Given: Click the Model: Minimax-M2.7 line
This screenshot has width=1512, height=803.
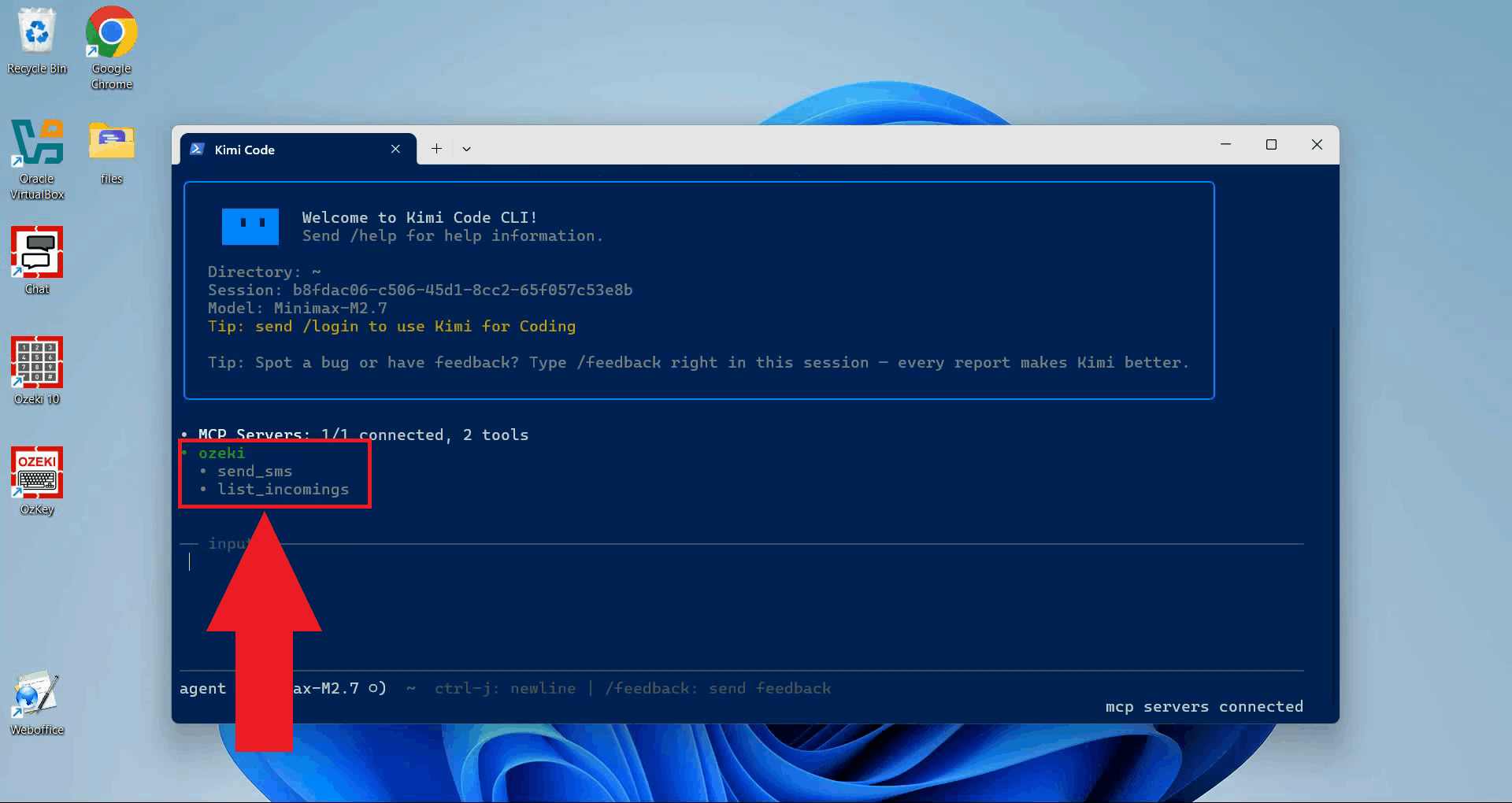Looking at the screenshot, I should [x=297, y=308].
